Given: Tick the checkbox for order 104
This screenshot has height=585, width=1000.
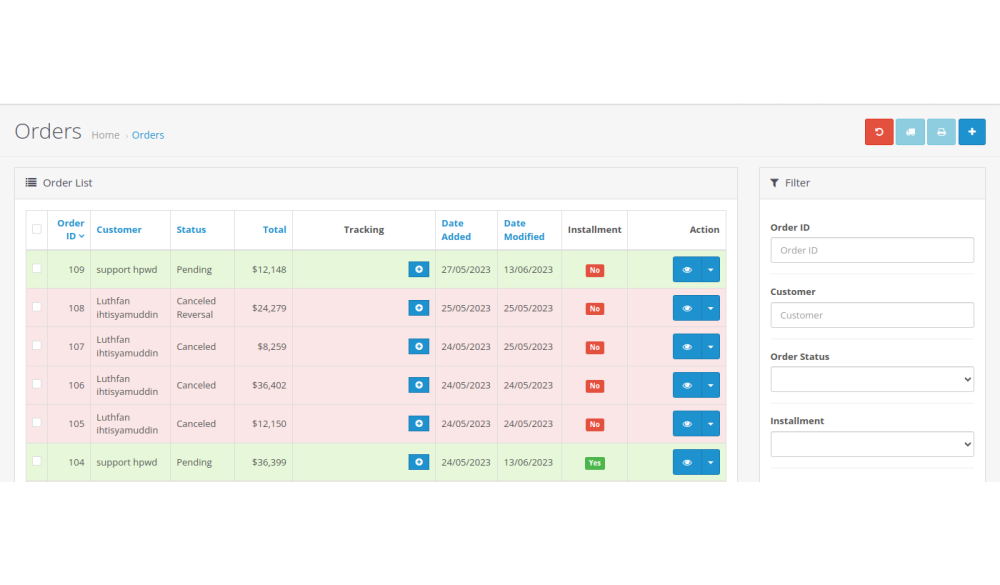Looking at the screenshot, I should pos(37,461).
